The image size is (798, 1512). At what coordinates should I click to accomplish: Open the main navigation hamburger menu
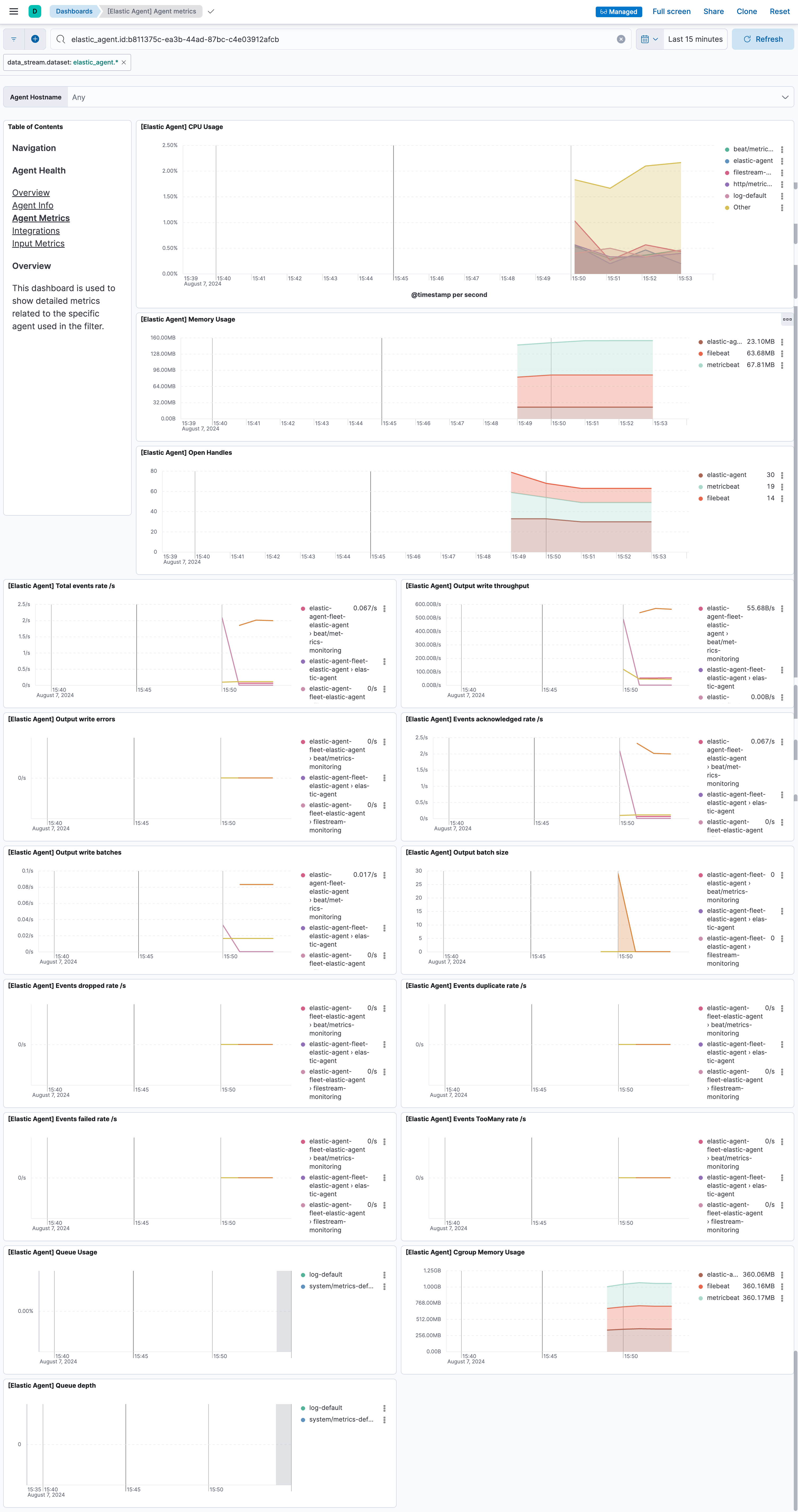14,11
